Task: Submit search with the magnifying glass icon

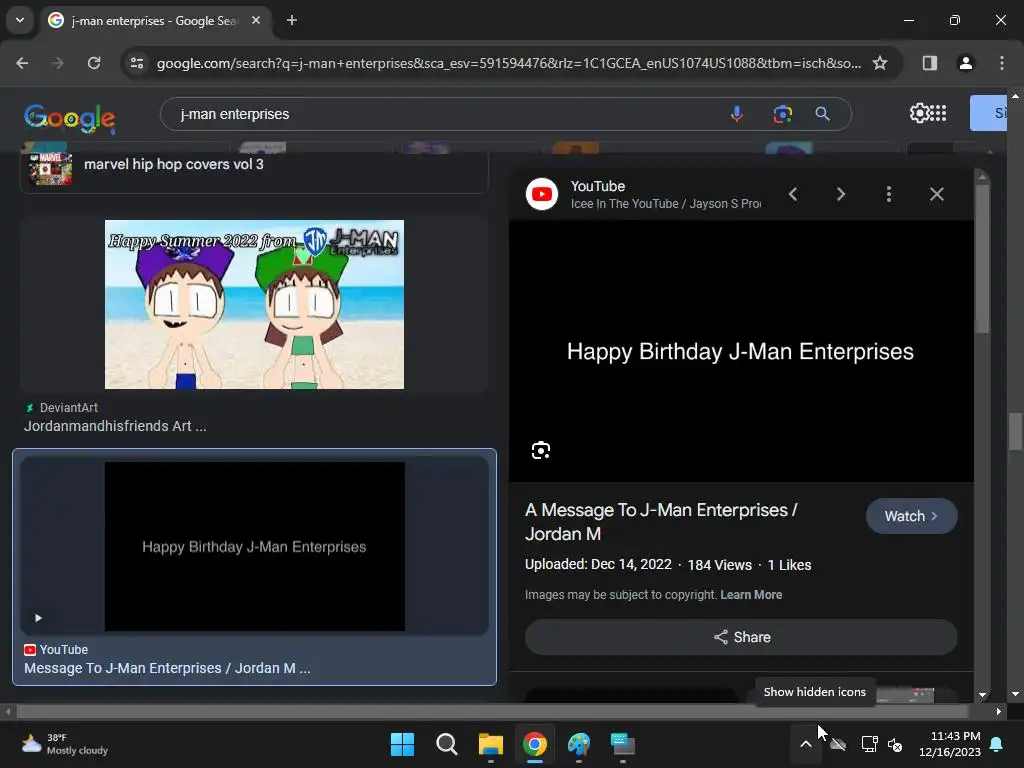Action: 822,114
